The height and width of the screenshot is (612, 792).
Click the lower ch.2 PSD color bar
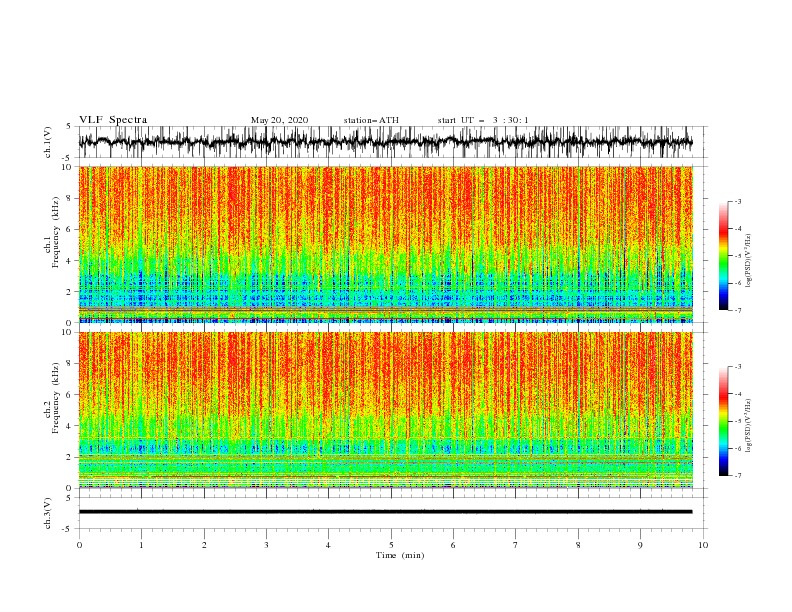click(724, 421)
